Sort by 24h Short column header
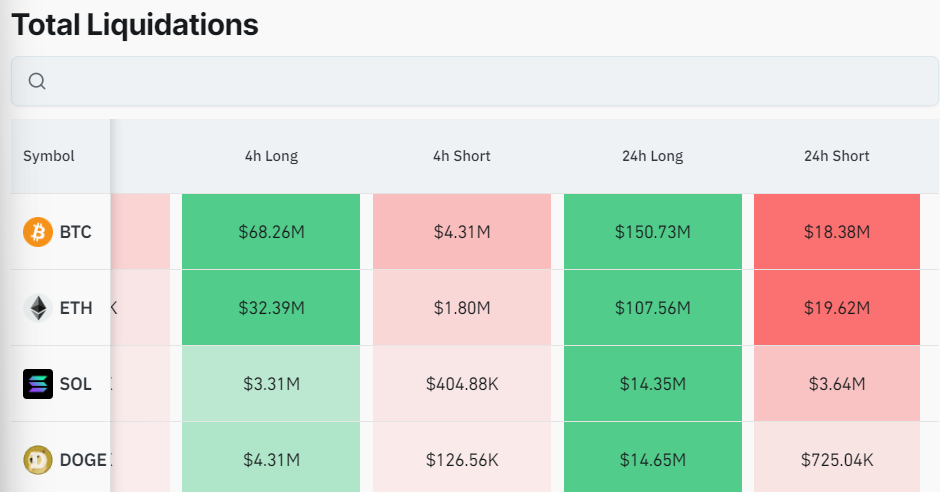 [836, 156]
